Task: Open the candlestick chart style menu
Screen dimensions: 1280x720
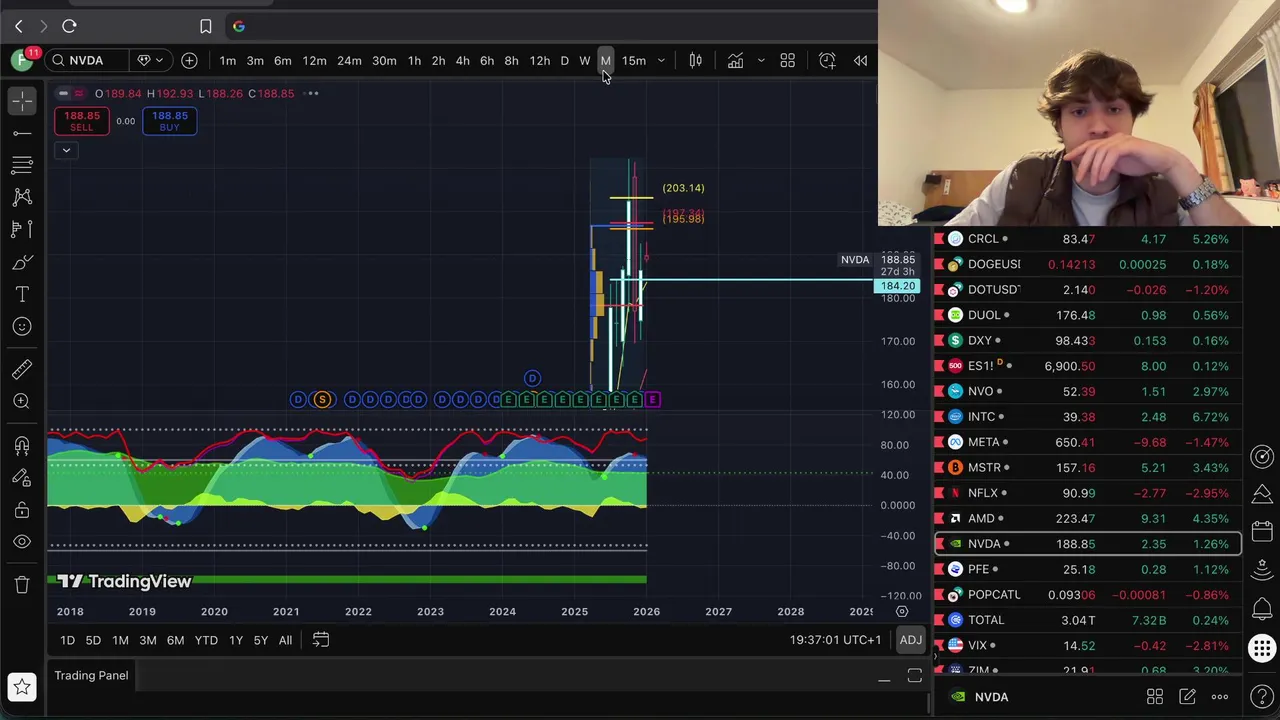Action: (695, 61)
